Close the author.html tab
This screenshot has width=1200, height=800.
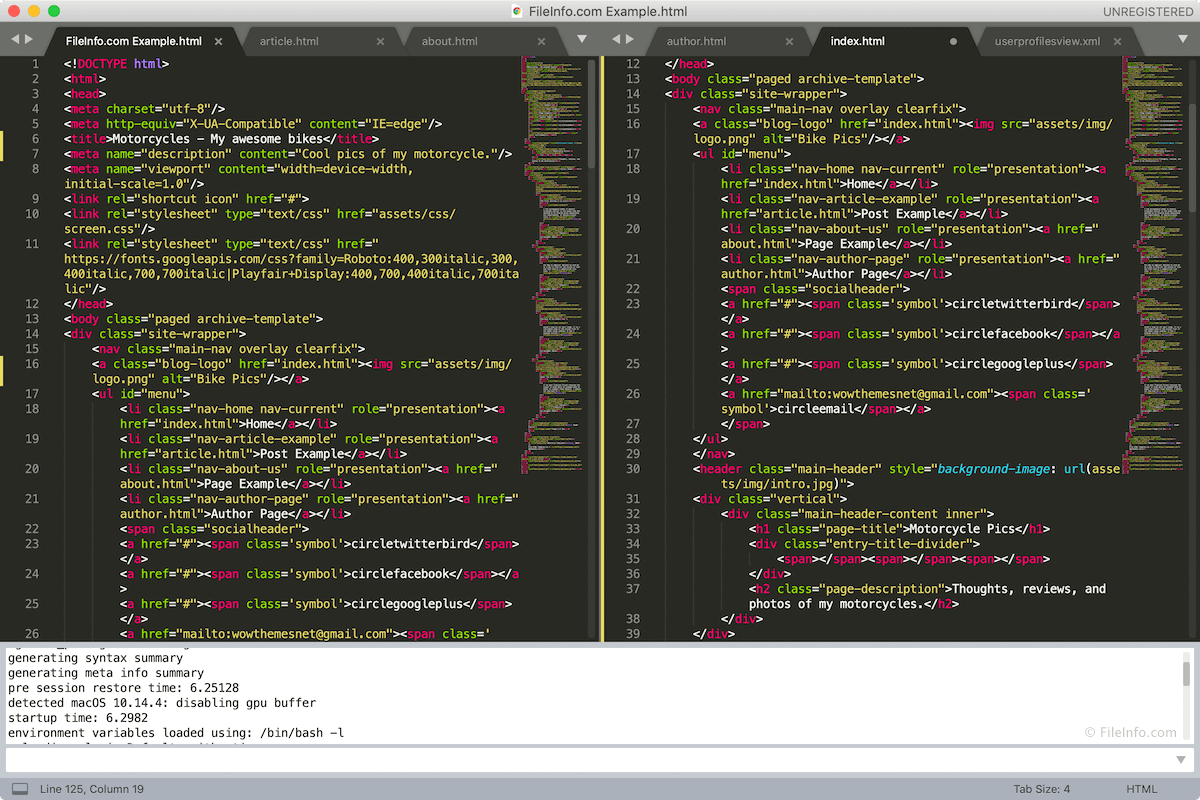789,42
